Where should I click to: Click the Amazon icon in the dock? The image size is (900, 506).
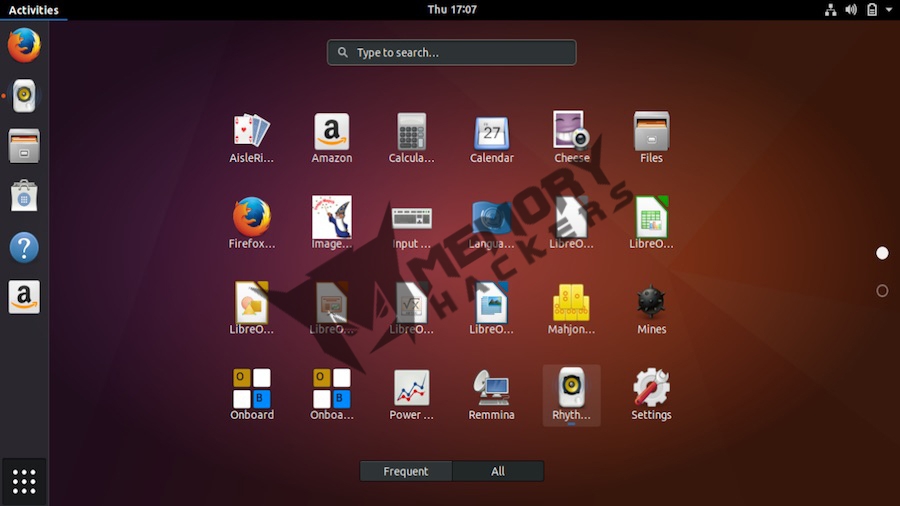tap(24, 297)
